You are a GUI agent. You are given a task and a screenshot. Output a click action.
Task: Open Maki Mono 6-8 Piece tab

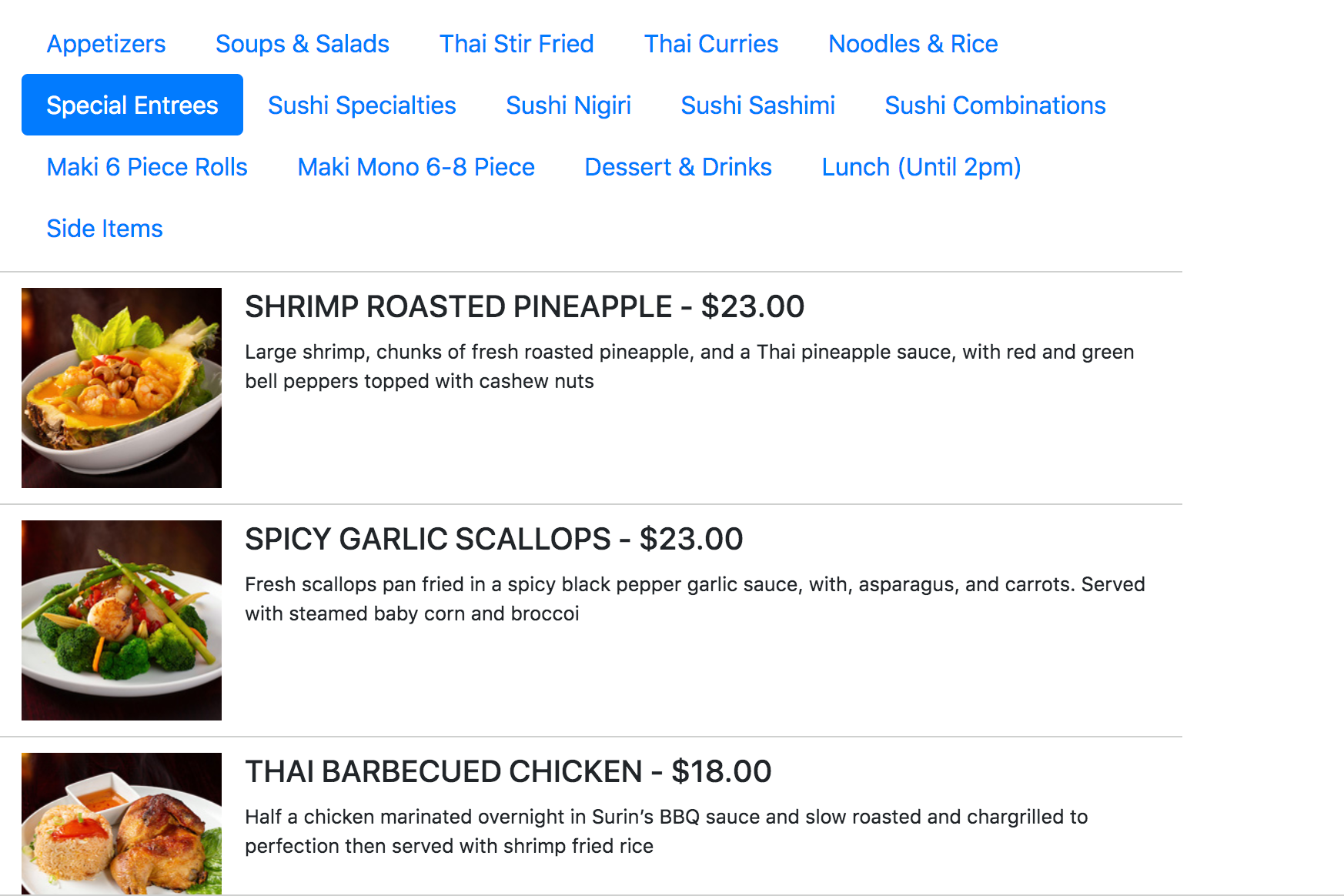tap(416, 167)
